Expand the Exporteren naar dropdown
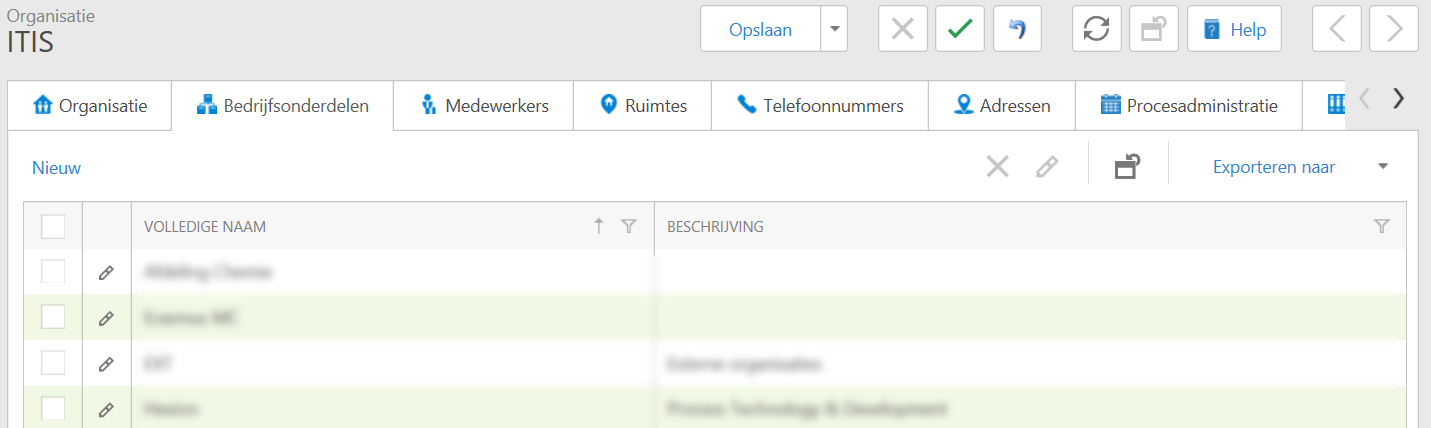This screenshot has width=1431, height=428. [1383, 167]
